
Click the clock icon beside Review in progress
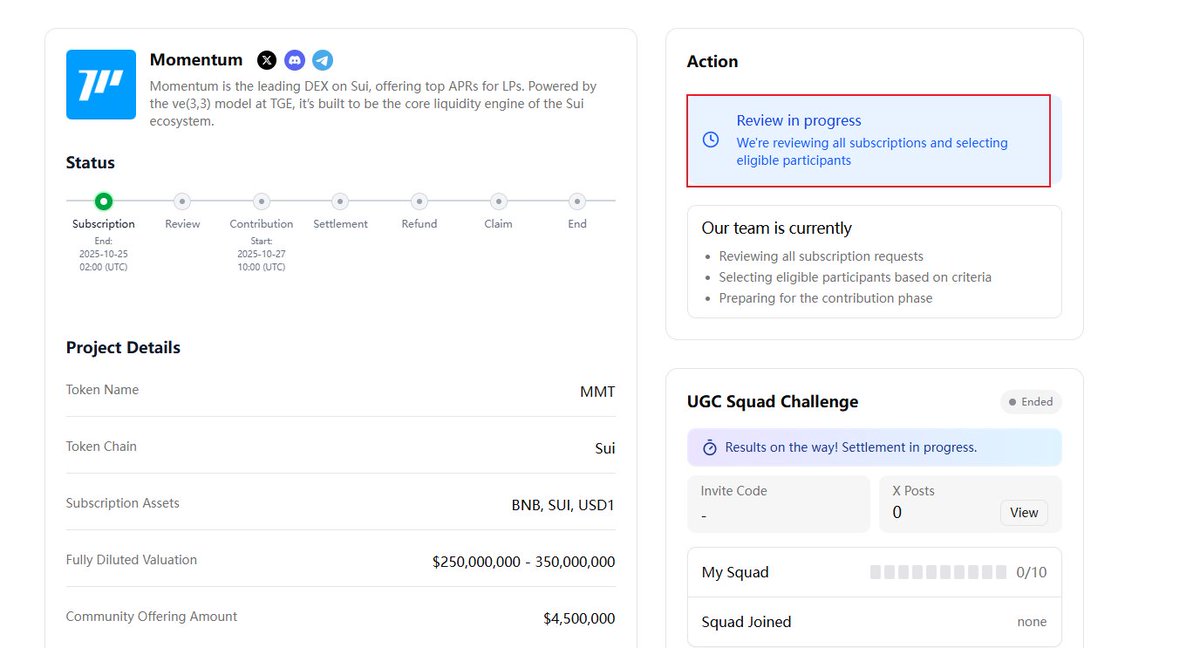pyautogui.click(x=711, y=140)
